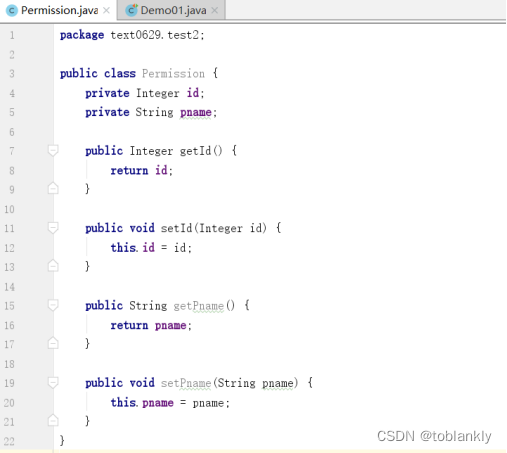Collapse the setId method at line 11
The width and height of the screenshot is (507, 453).
pyautogui.click(x=53, y=228)
